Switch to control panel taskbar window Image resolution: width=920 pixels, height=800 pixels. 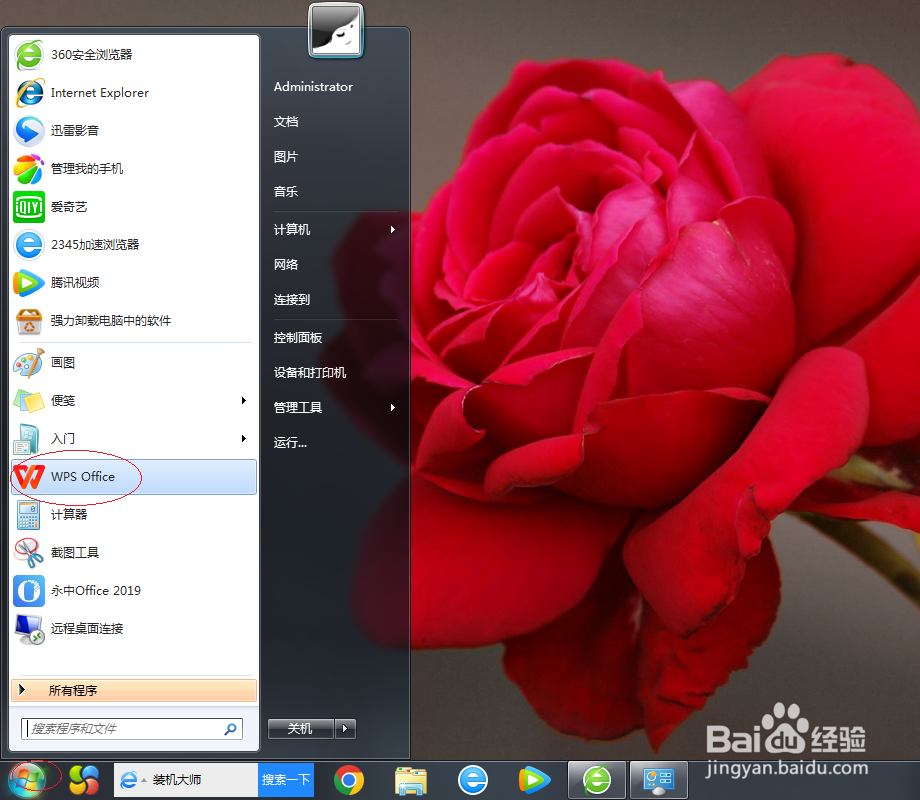pos(659,780)
